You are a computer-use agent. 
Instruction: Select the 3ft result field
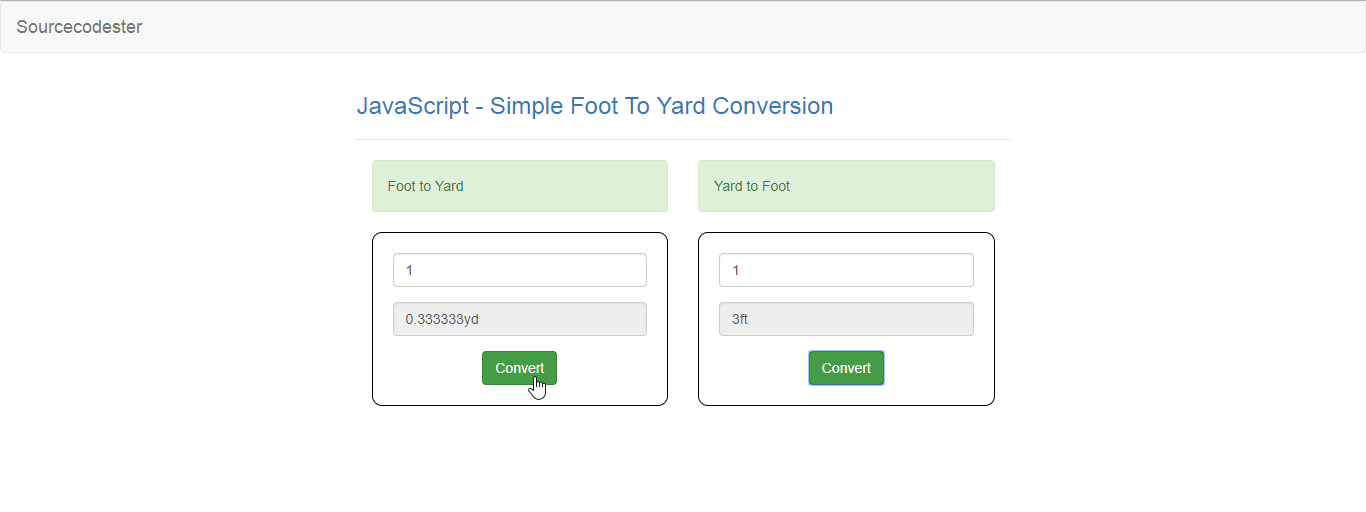[x=846, y=319]
